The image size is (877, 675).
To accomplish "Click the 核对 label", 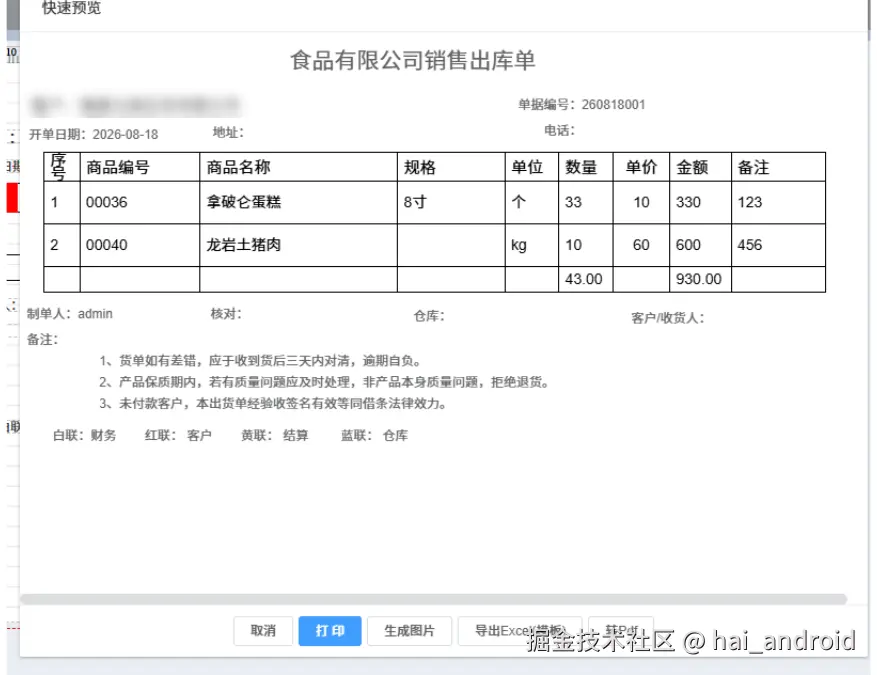I will 226,314.
